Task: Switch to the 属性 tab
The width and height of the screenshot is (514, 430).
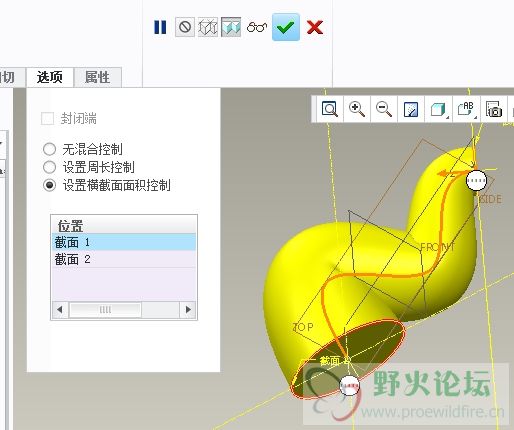Action: click(x=97, y=77)
